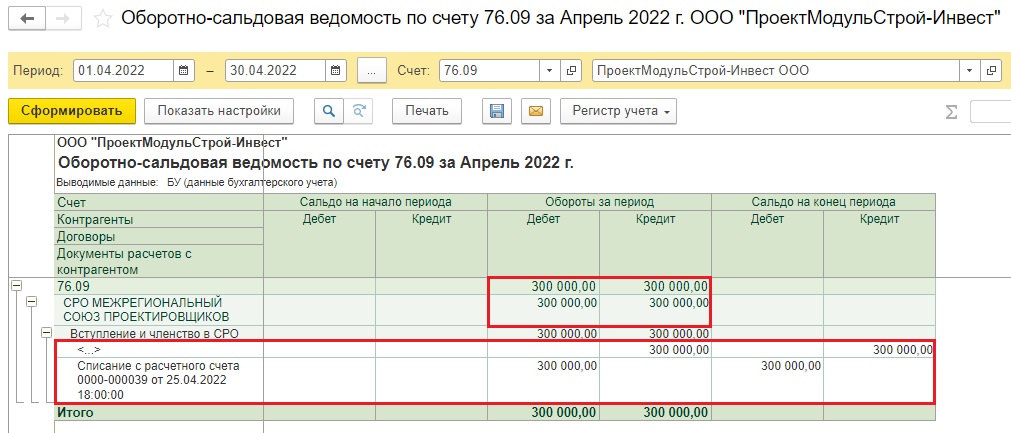Select СРО МЕЖРЕГИОНАЛЬНЫЙ СОЮЗ ПРОЕКТИРОВЩИКОВ cell
Viewport: 1011px width, 433px height.
pos(159,310)
